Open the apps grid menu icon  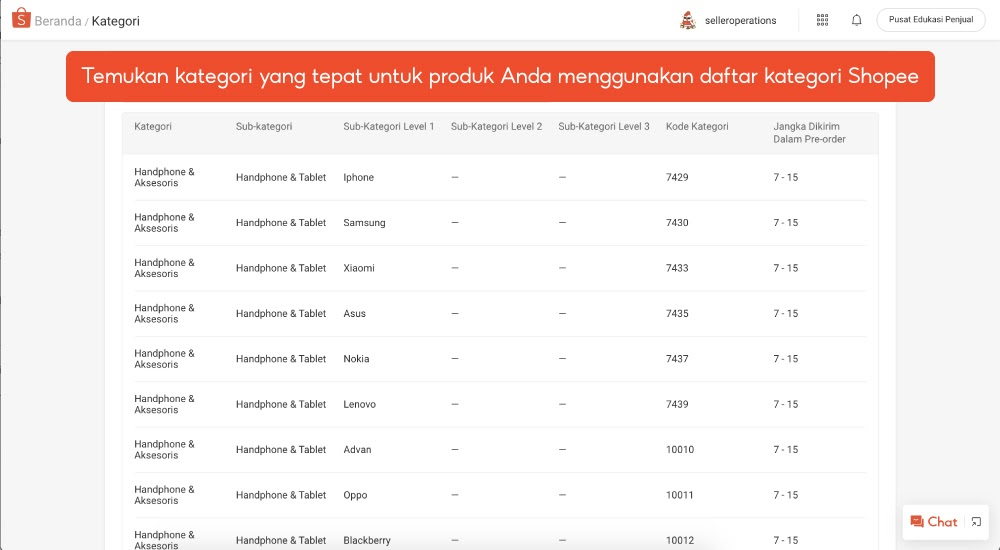coord(823,20)
